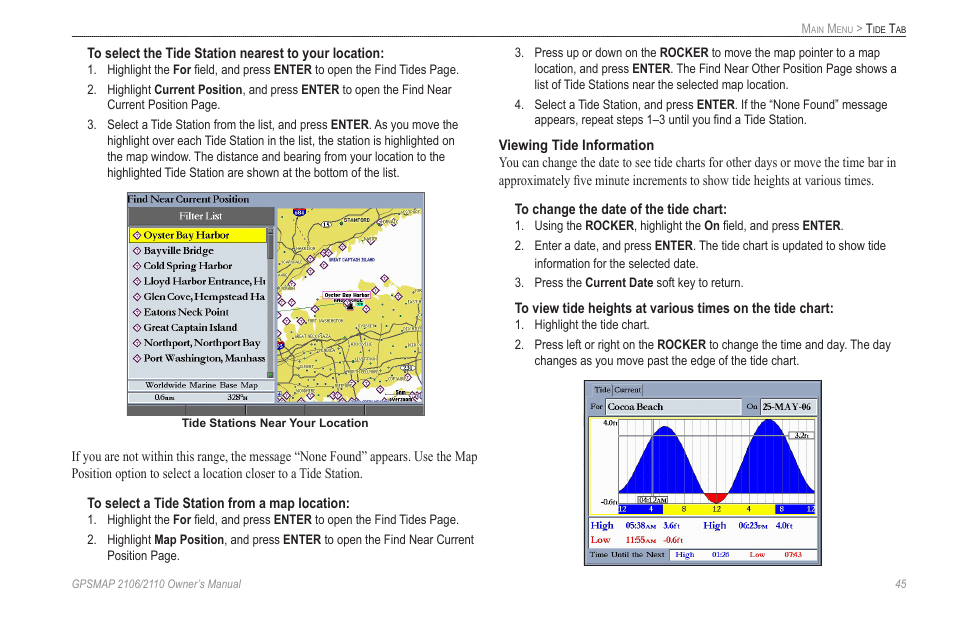Click diamond icon beside Bayville Bridge

[x=137, y=251]
